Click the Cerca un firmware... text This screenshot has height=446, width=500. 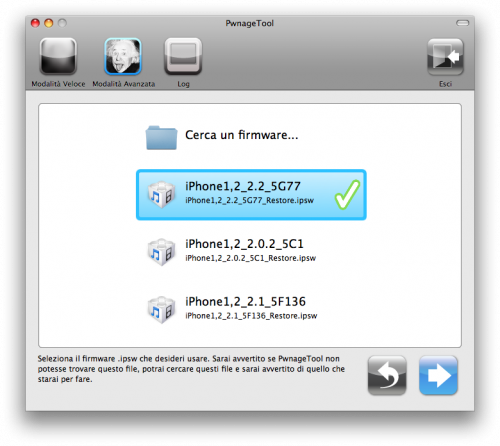pyautogui.click(x=242, y=135)
